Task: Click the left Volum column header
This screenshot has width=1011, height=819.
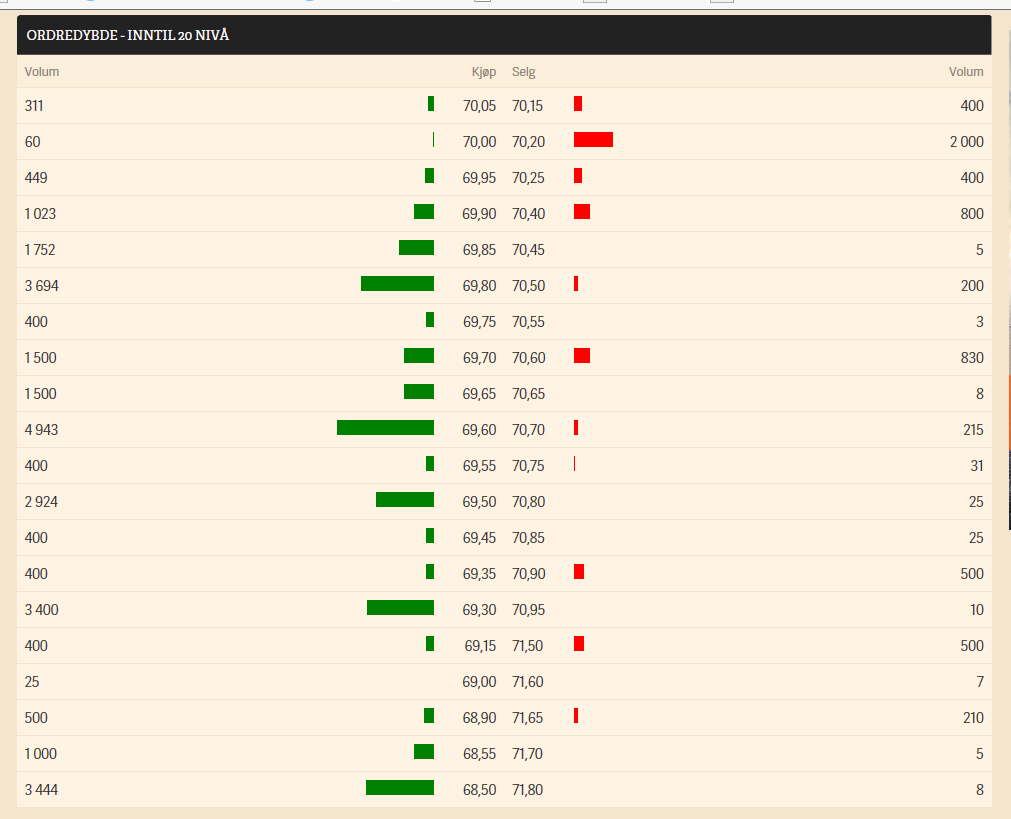Action: click(x=42, y=72)
